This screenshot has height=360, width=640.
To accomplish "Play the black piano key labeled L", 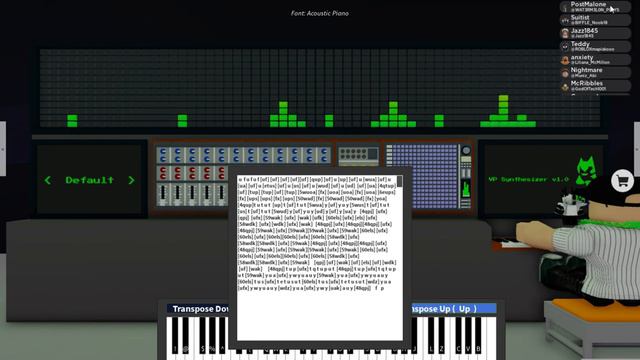I will click(431, 335).
